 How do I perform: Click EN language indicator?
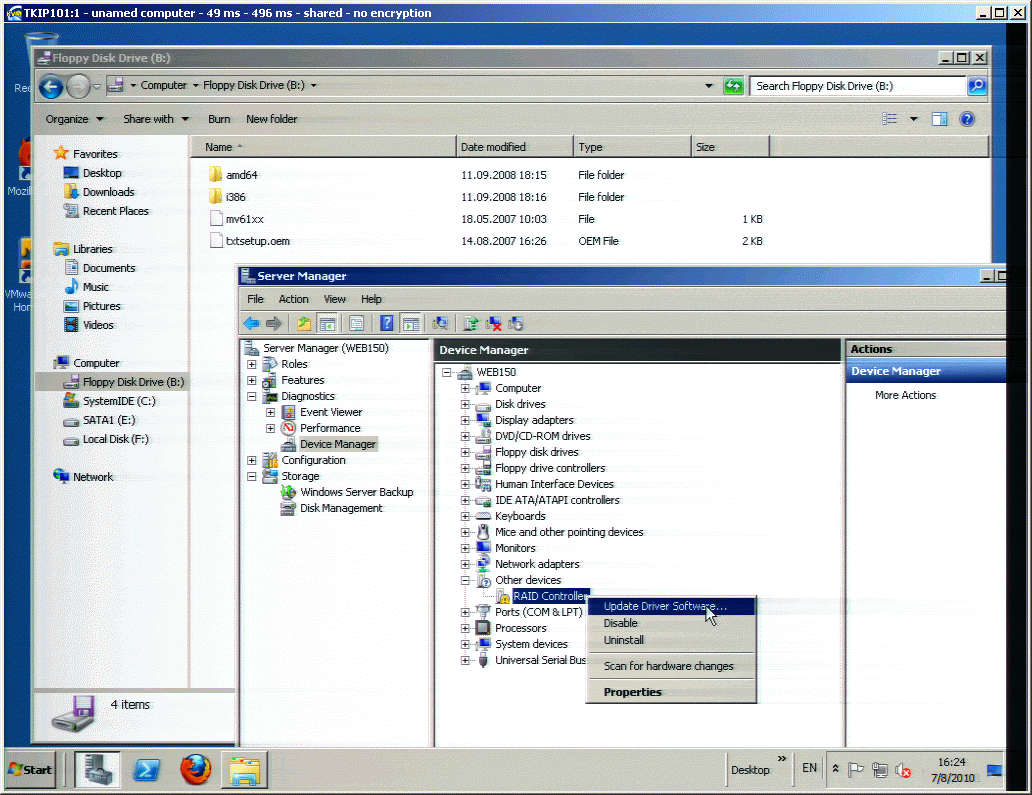click(810, 768)
